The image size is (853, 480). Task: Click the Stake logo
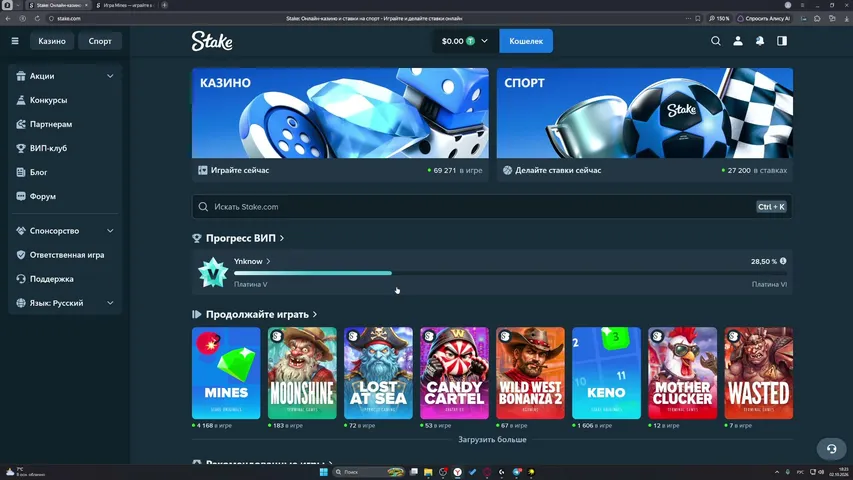pyautogui.click(x=212, y=41)
